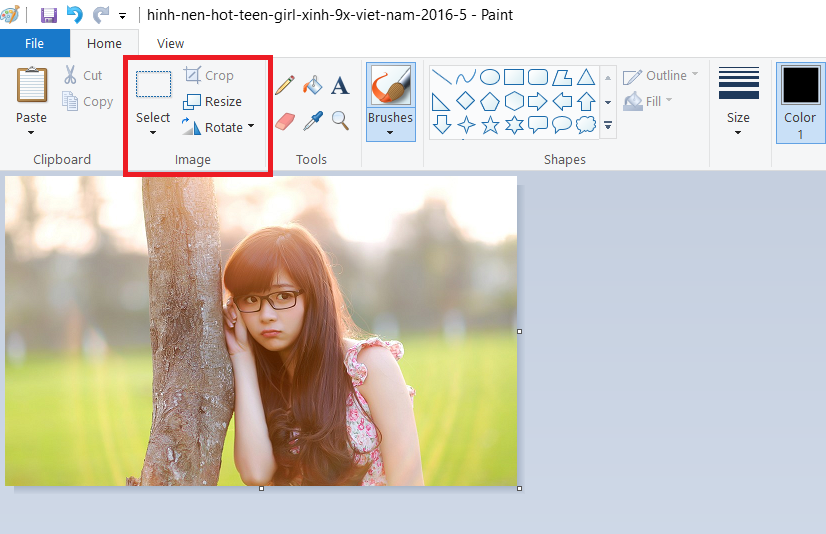Expand the Select dropdown arrow
826x534 pixels.
pos(153,132)
